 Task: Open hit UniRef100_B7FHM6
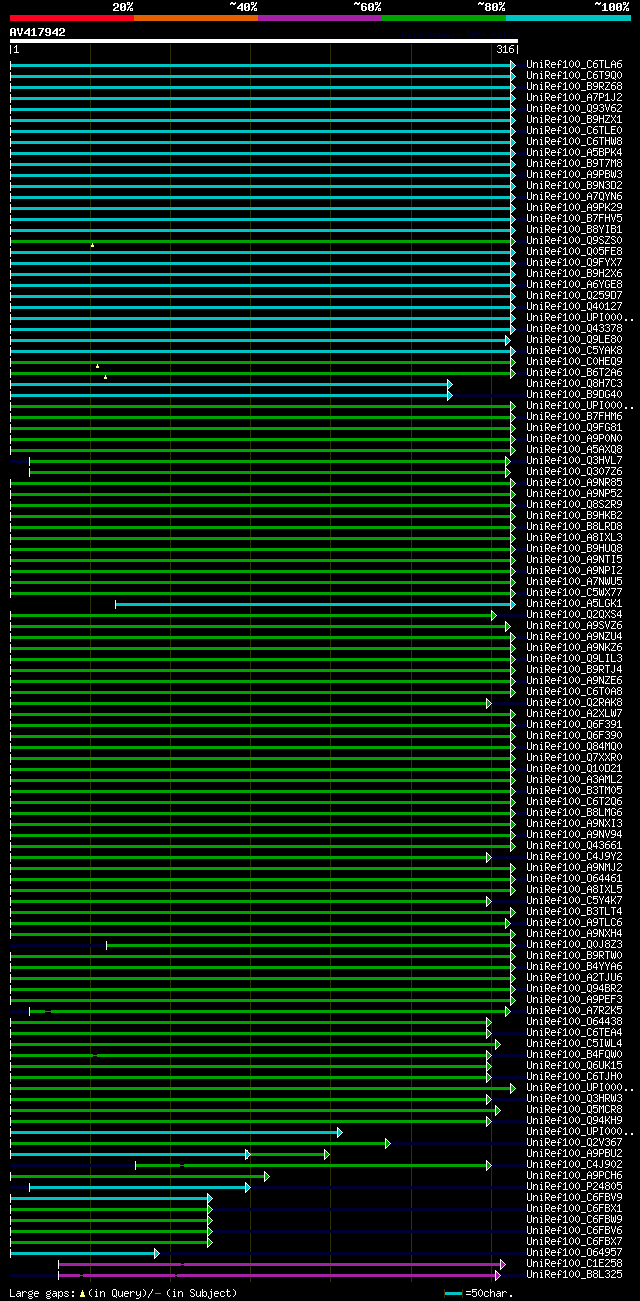pos(574,416)
